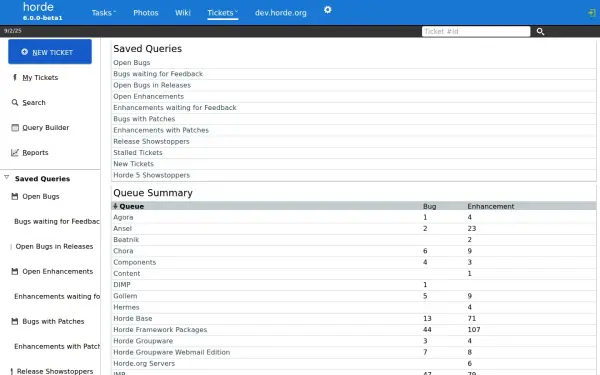Open 'Open Bugs' in Saved Queries list
The image size is (600, 375).
pyautogui.click(x=132, y=63)
